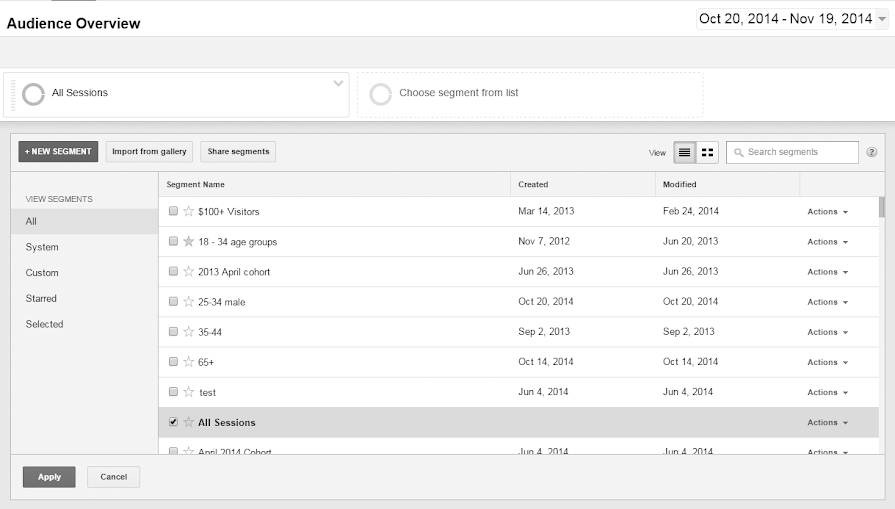Star the $100+ Visitors segment
This screenshot has width=895, height=509.
point(188,211)
